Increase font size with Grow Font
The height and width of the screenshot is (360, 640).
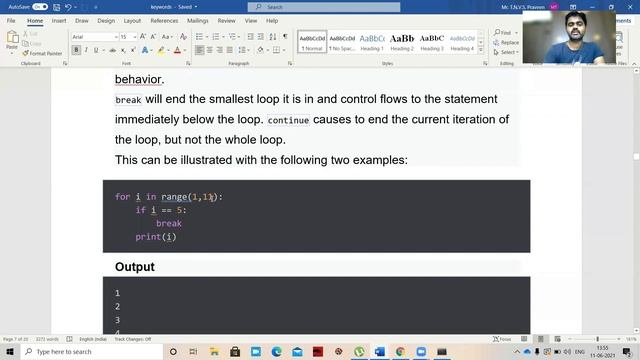(143, 37)
